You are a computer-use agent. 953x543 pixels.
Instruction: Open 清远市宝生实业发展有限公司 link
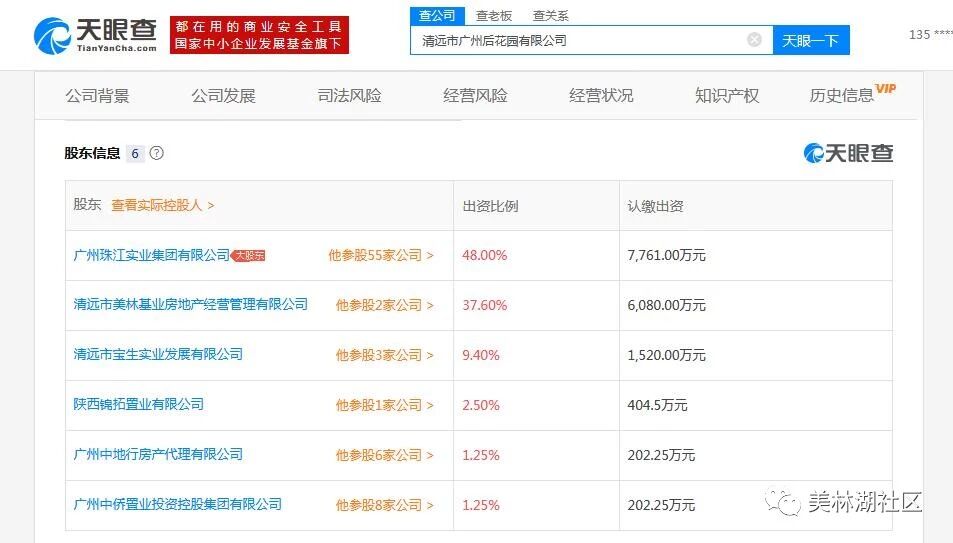coord(158,354)
